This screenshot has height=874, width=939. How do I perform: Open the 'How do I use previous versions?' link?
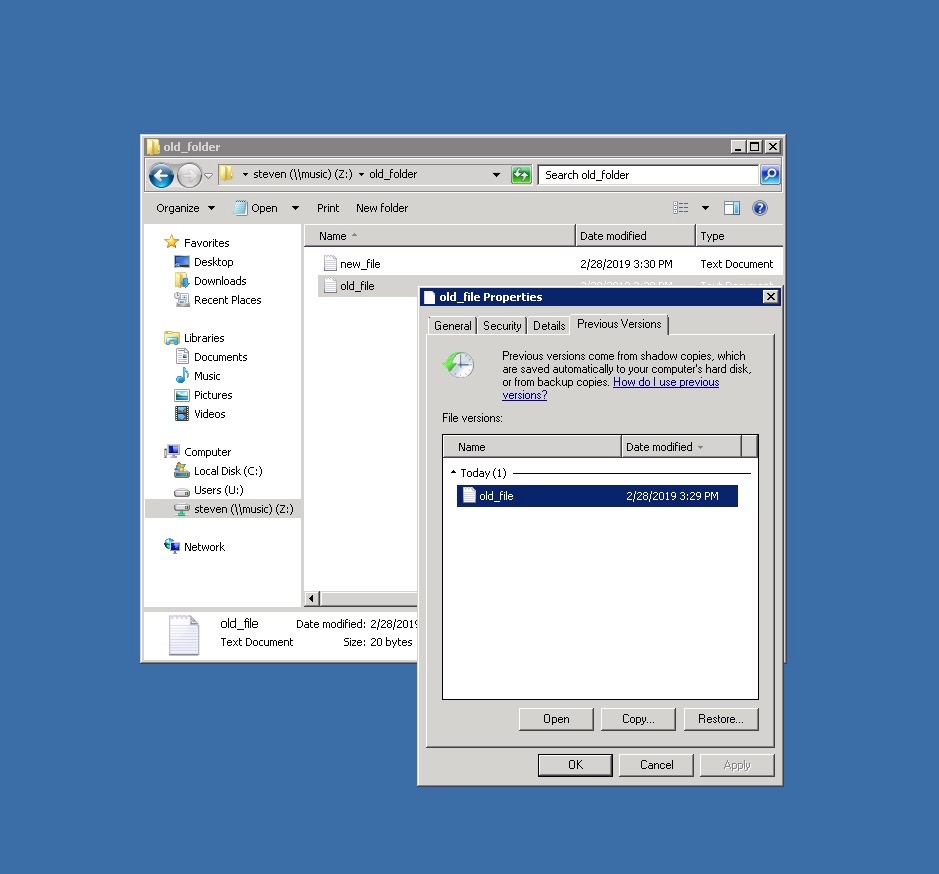pos(666,381)
